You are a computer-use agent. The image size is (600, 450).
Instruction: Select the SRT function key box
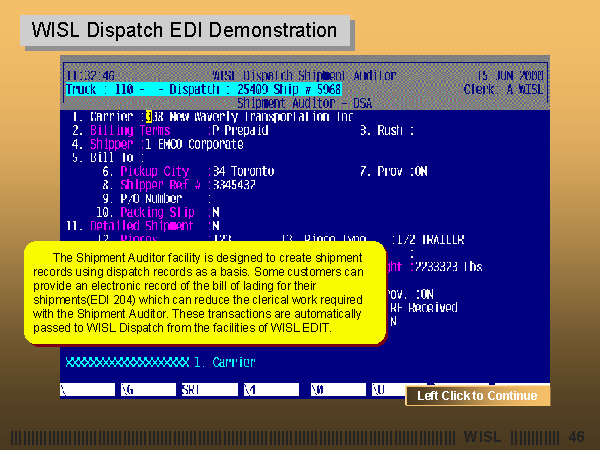pyautogui.click(x=210, y=390)
